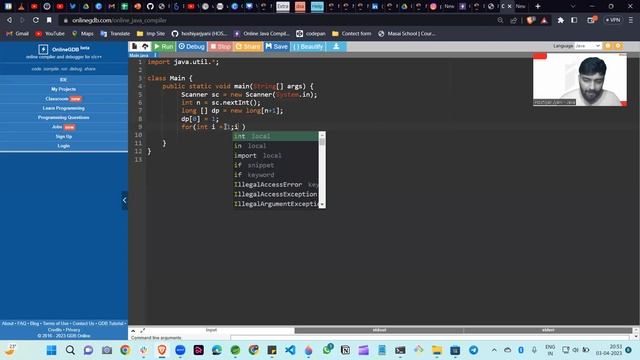Choose IllegalAccessError autocomplete suggestion
Image resolution: width=640 pixels, height=360 pixels.
click(x=275, y=184)
